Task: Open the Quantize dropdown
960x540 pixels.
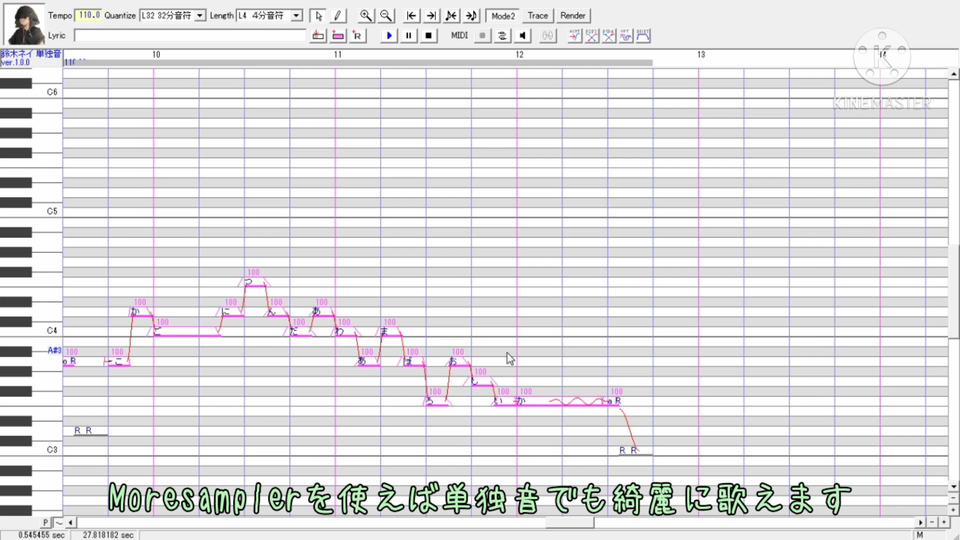Action: tap(200, 15)
